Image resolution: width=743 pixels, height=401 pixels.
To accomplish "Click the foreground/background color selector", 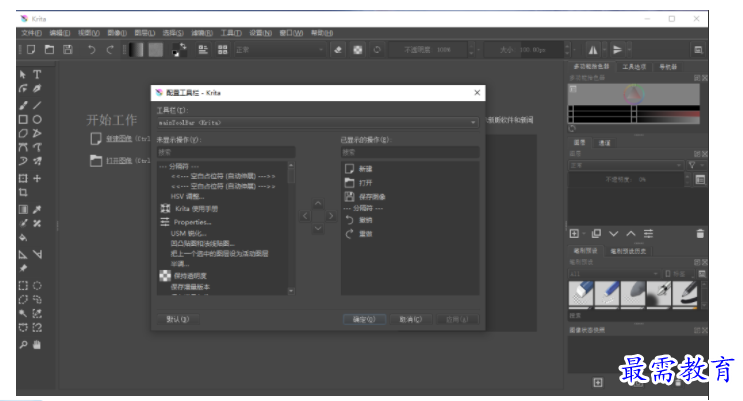I will point(179,50).
